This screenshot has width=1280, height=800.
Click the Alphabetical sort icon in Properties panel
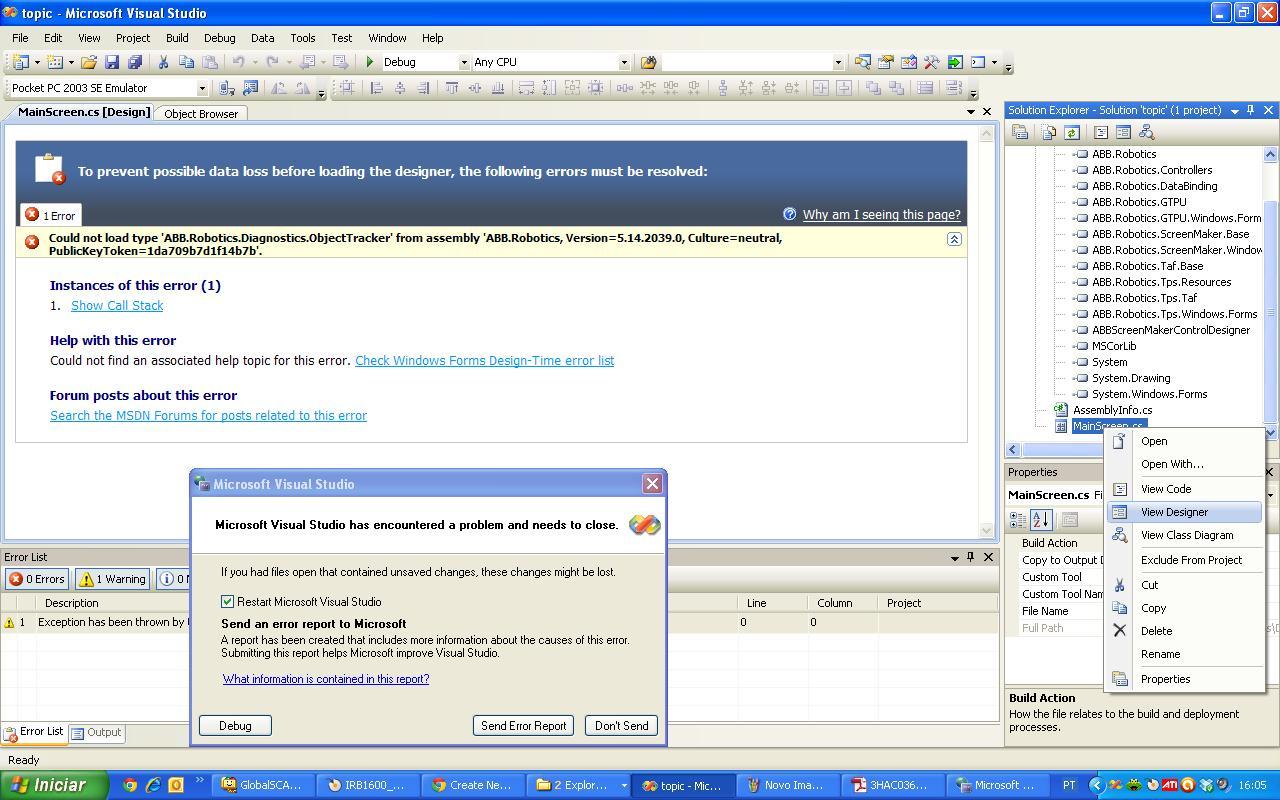tap(1041, 520)
